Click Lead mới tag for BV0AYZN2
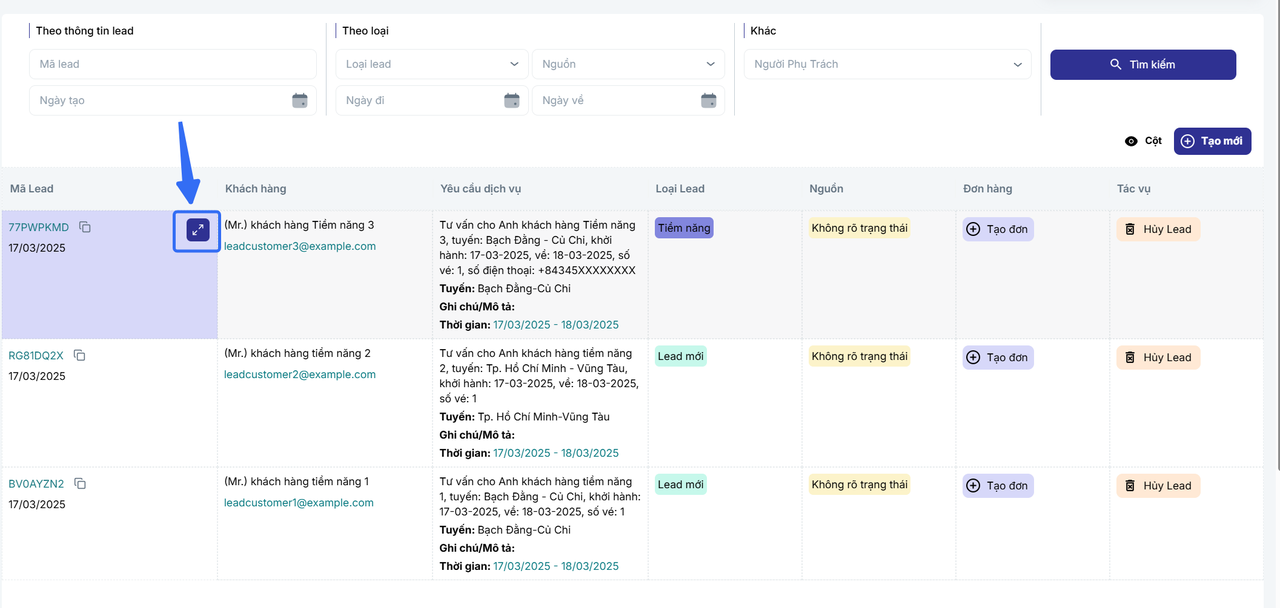This screenshot has height=608, width=1280. pos(681,484)
